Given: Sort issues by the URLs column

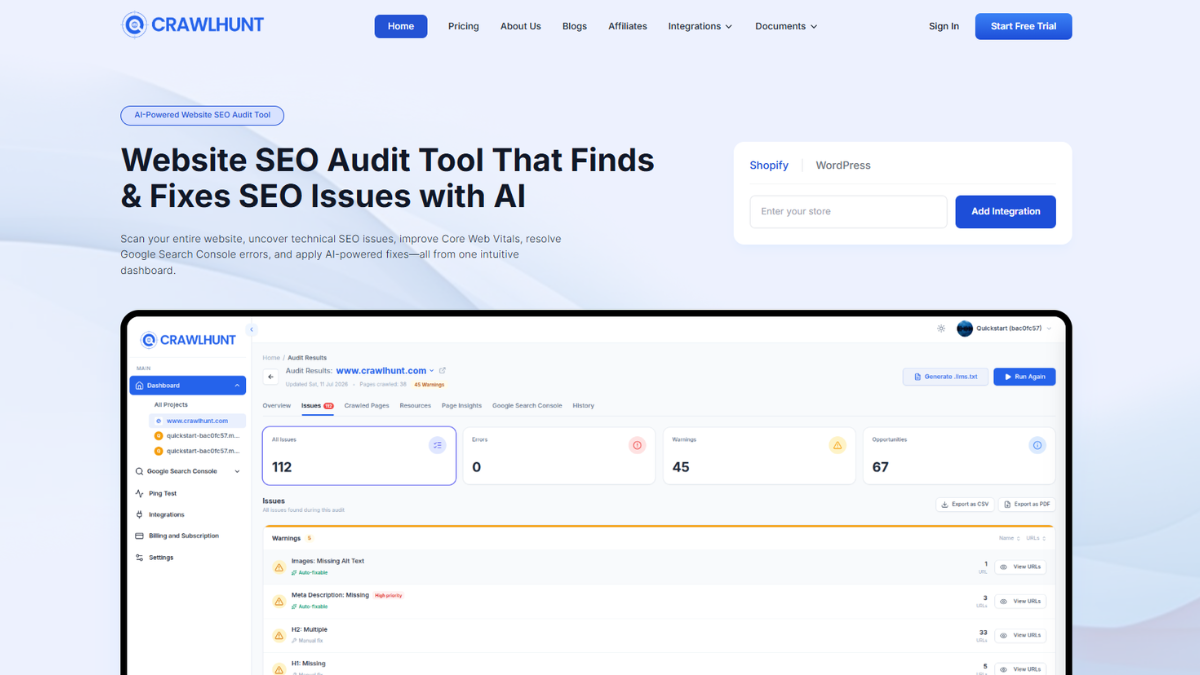Looking at the screenshot, I should tap(1036, 538).
